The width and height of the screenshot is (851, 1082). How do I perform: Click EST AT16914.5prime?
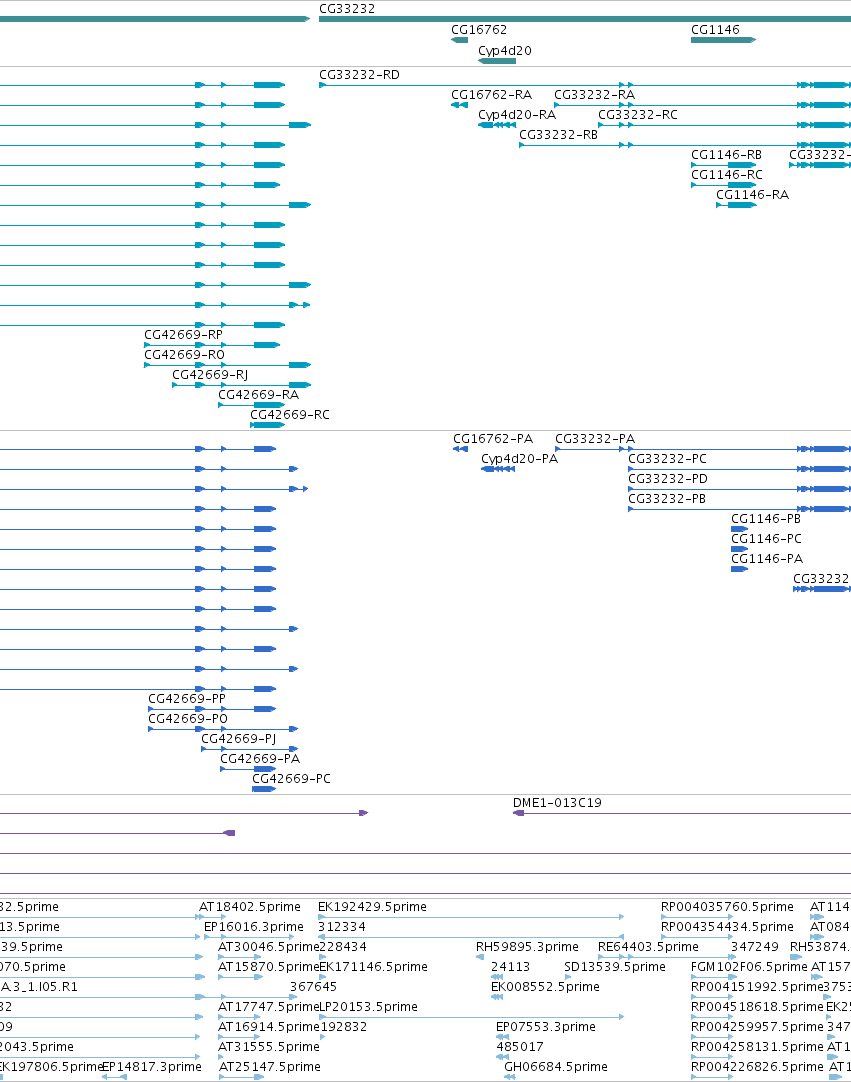tap(268, 1027)
